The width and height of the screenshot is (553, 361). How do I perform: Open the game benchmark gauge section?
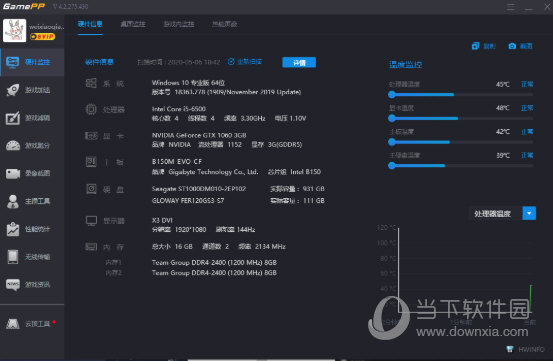coord(32,145)
